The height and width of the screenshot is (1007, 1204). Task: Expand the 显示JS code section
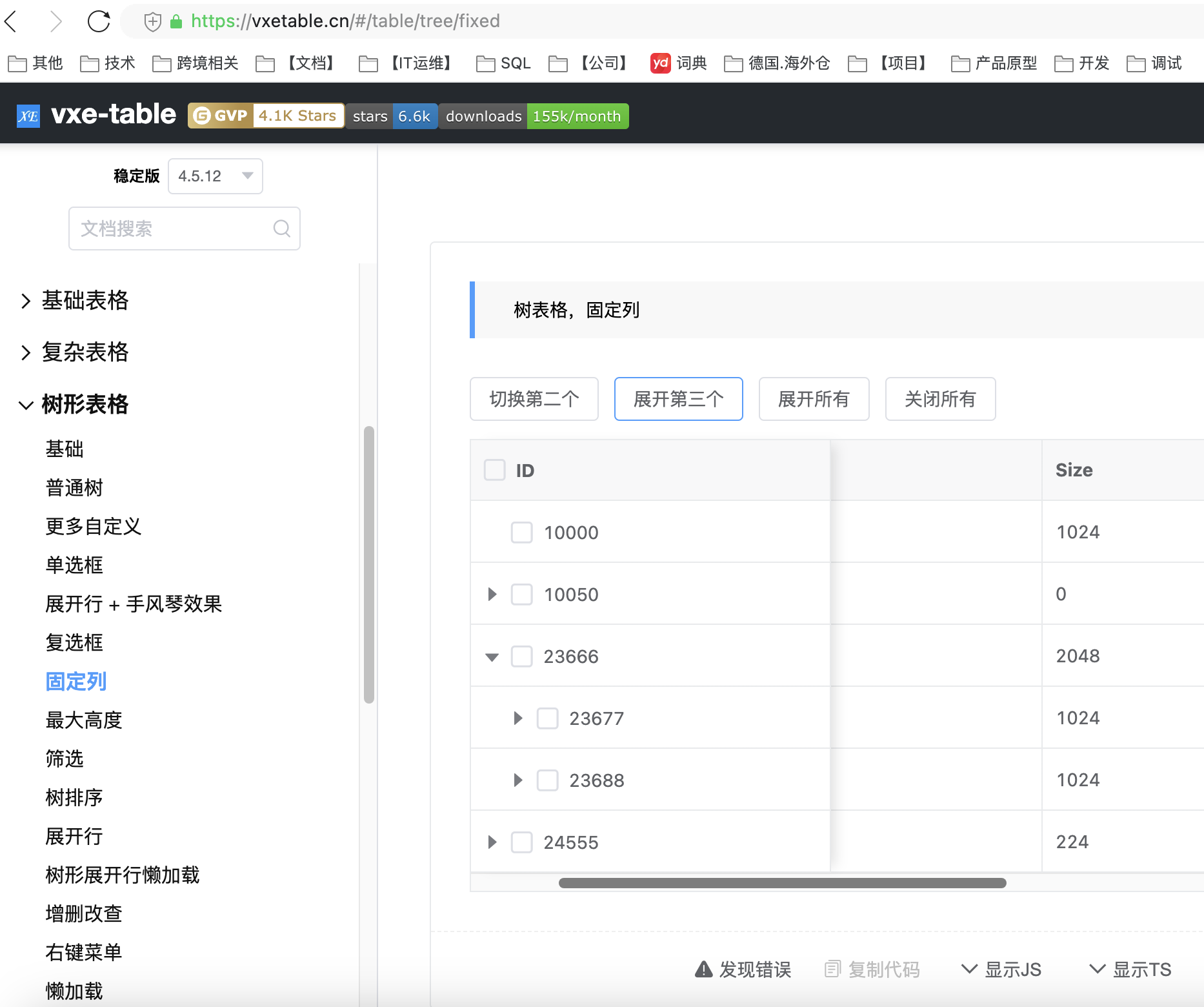tap(1001, 970)
